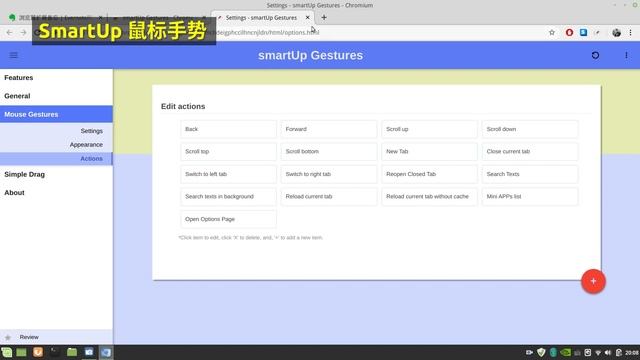The width and height of the screenshot is (640, 360).
Task: Open the Chromium three-dot menu
Action: tap(630, 32)
